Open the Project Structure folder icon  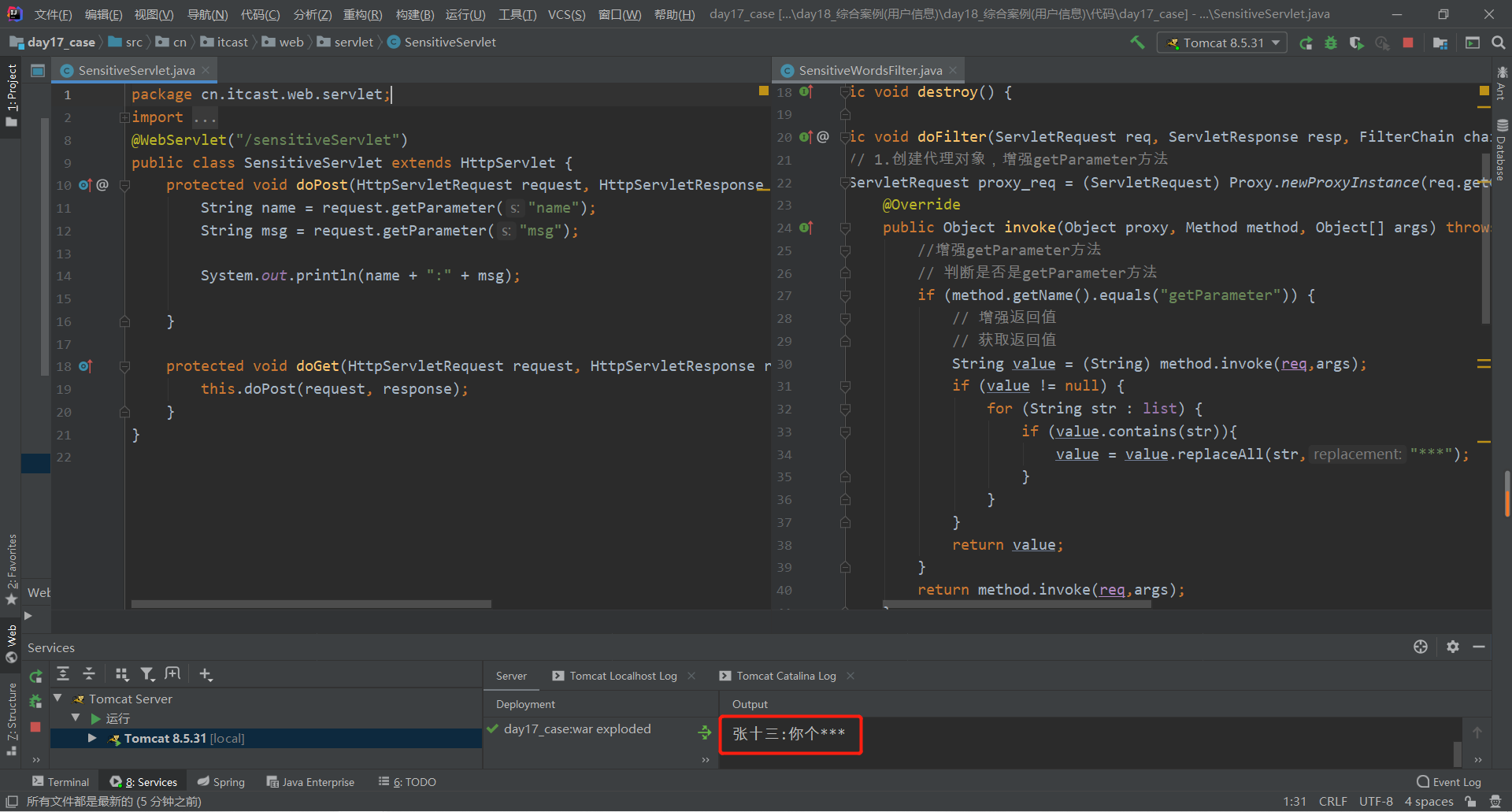(x=1440, y=43)
